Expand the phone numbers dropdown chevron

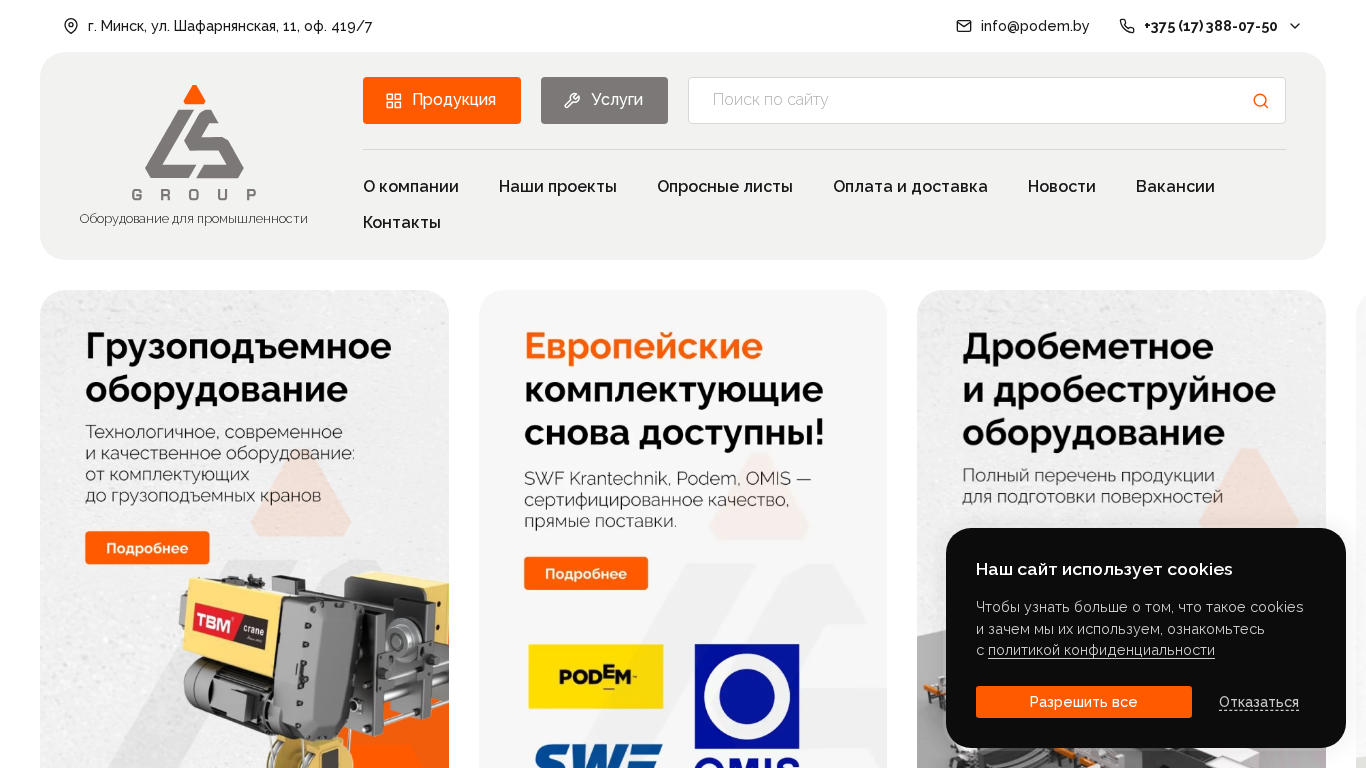pyautogui.click(x=1295, y=26)
